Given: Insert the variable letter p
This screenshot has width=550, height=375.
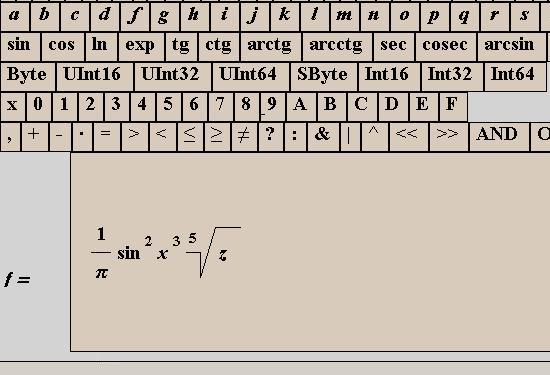Looking at the screenshot, I should tap(434, 16).
